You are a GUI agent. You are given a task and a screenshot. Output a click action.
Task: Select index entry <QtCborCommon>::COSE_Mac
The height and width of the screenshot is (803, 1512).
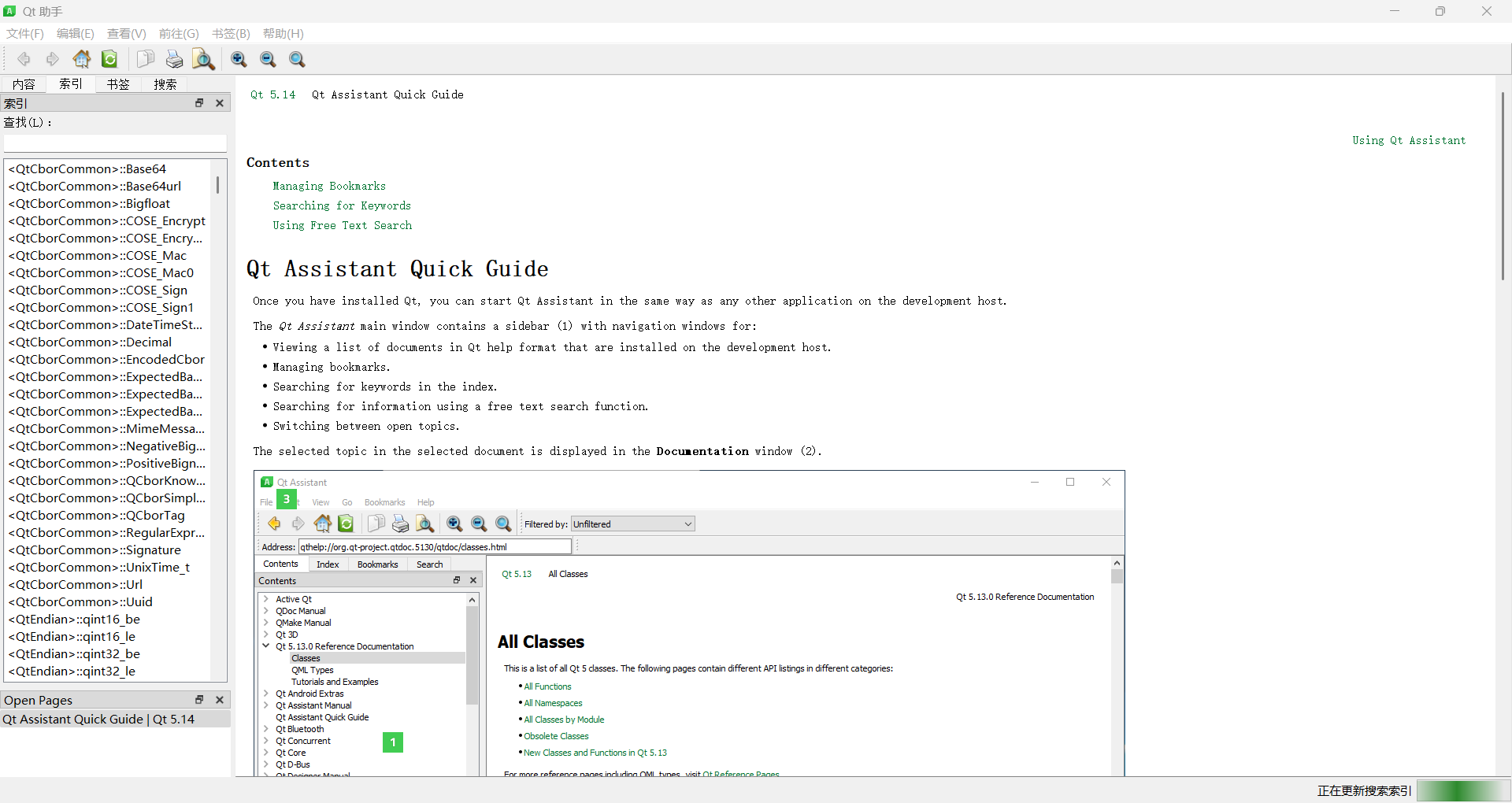pos(108,255)
